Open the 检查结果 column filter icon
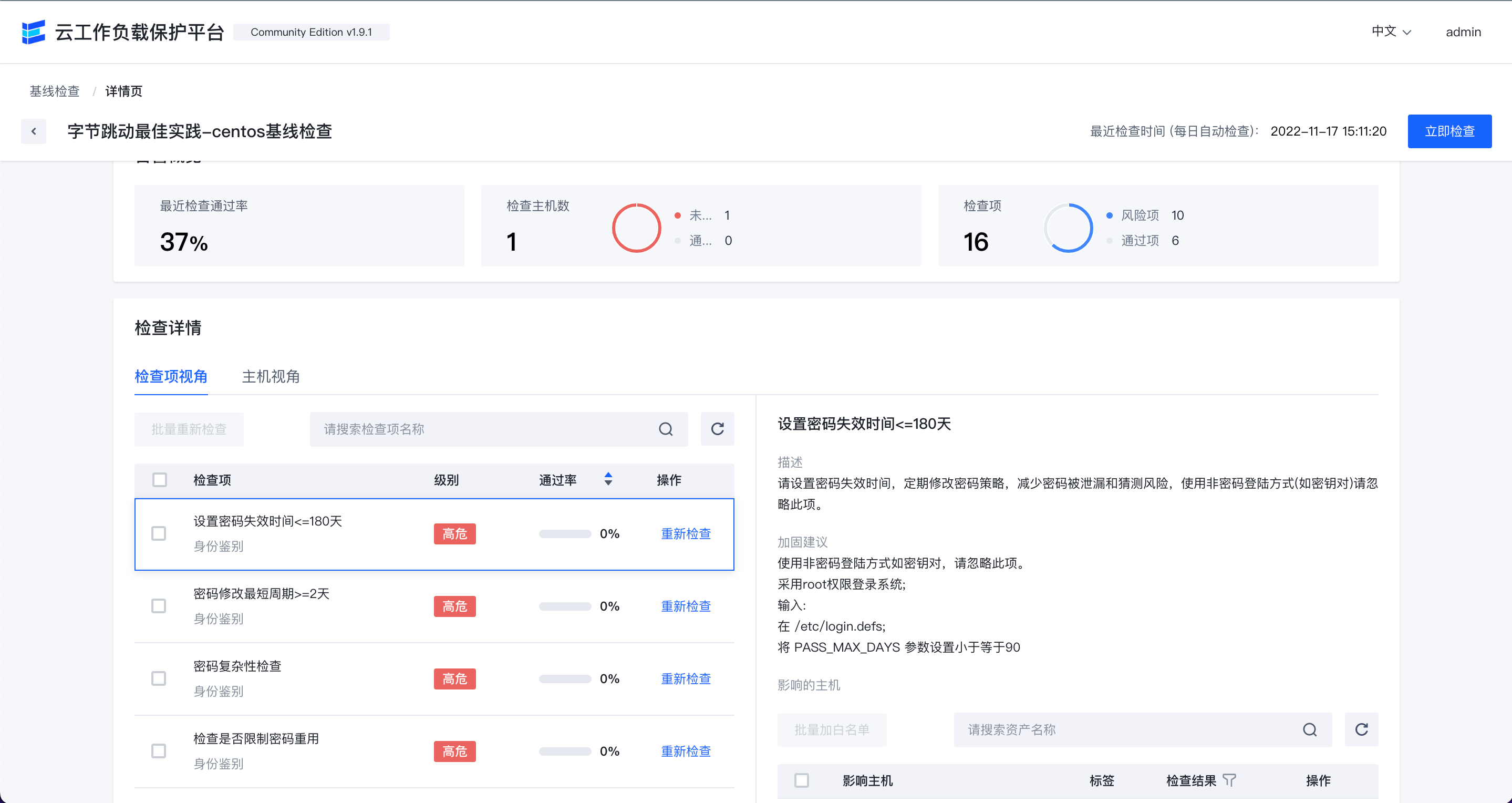Image resolution: width=1512 pixels, height=803 pixels. pos(1229,780)
